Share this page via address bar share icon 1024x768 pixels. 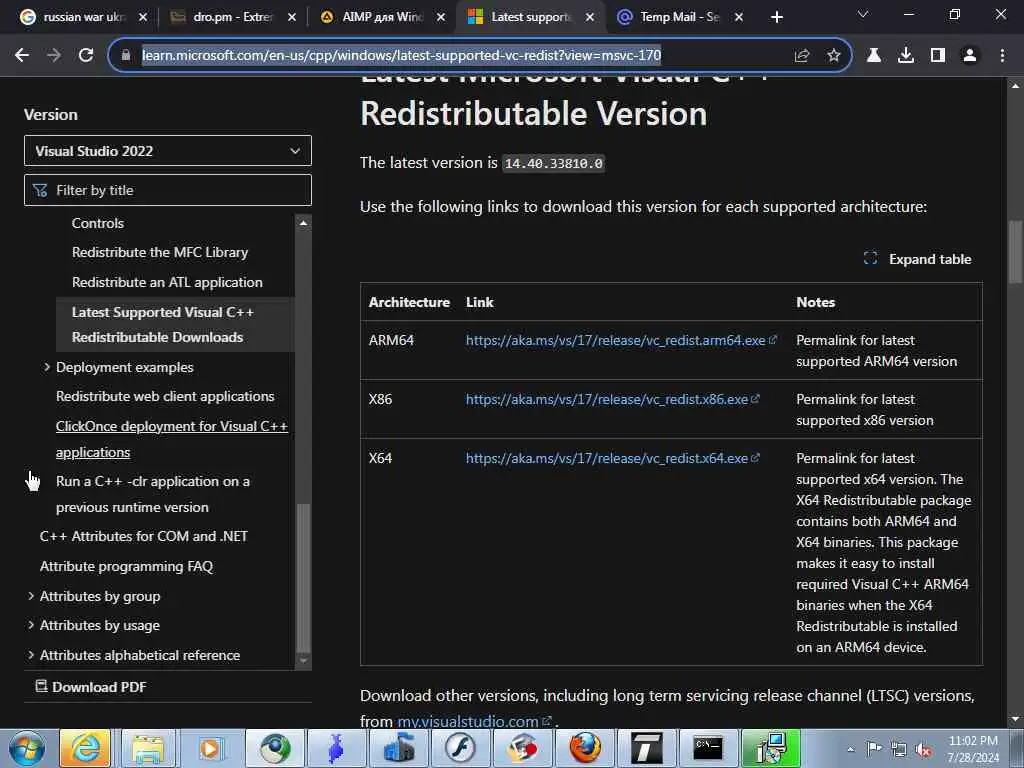802,56
